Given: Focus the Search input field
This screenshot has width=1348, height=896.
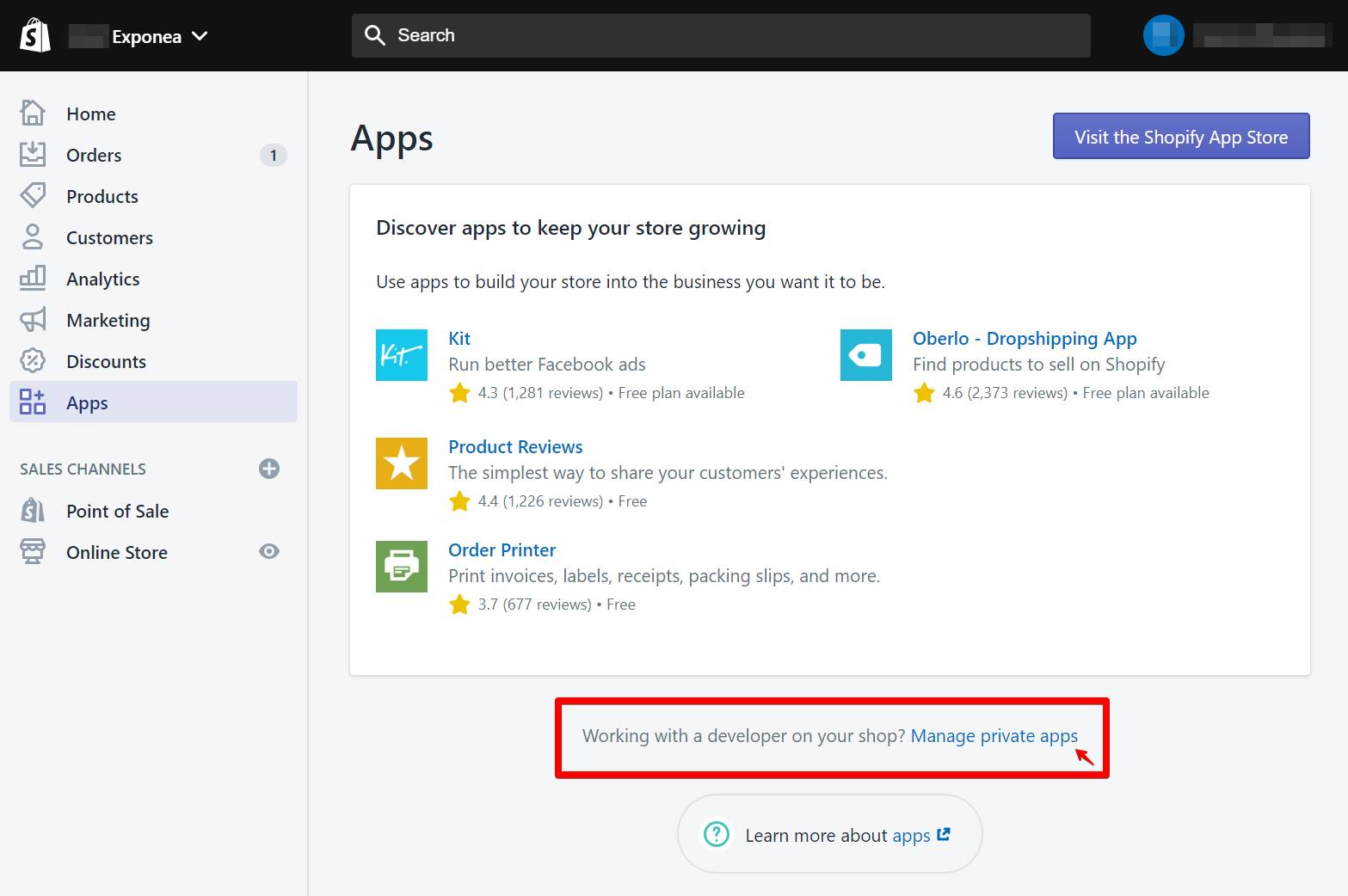Looking at the screenshot, I should click(721, 35).
